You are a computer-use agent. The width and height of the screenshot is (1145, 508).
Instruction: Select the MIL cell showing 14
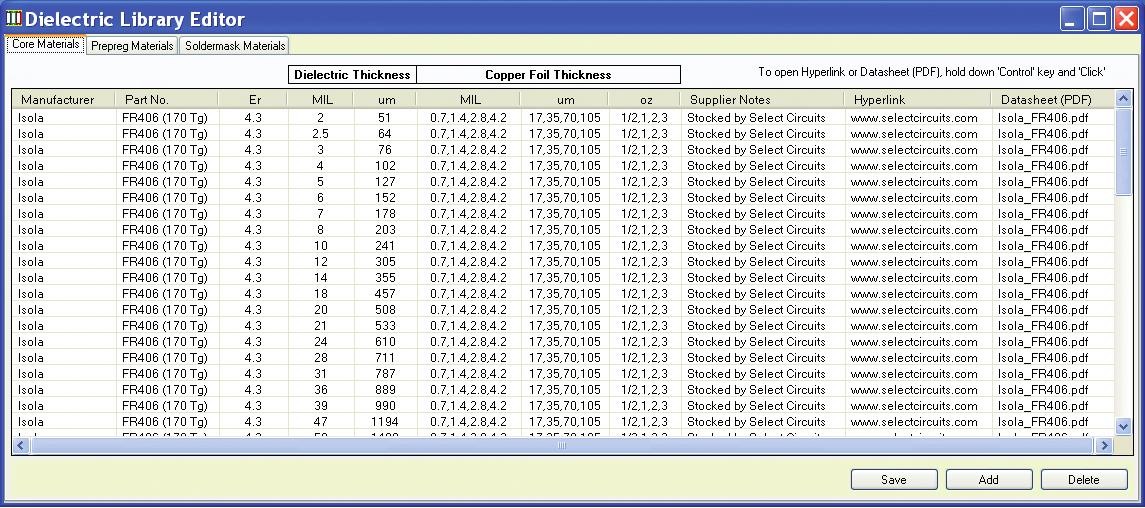[x=321, y=278]
